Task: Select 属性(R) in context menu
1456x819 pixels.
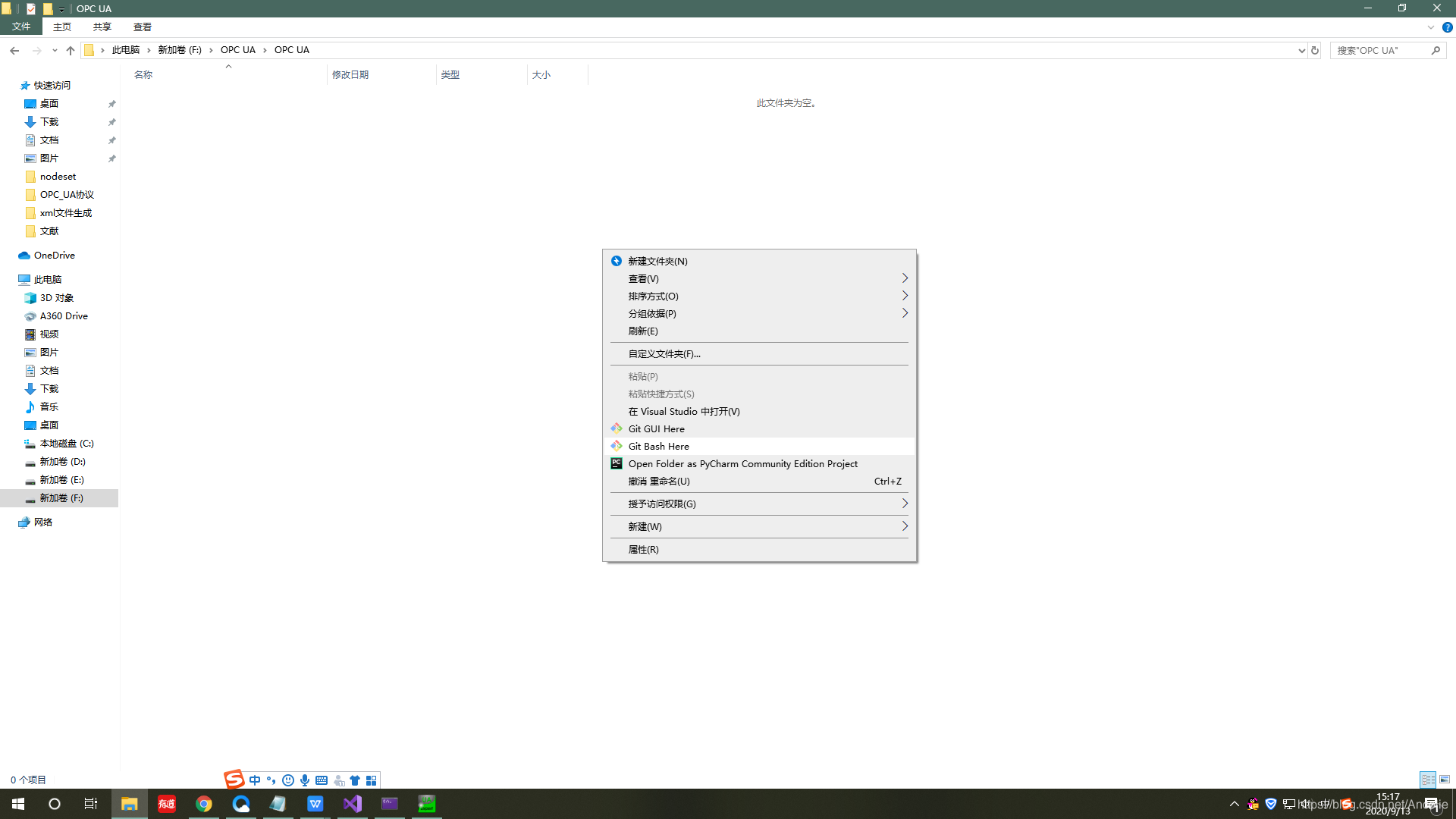Action: pos(759,549)
